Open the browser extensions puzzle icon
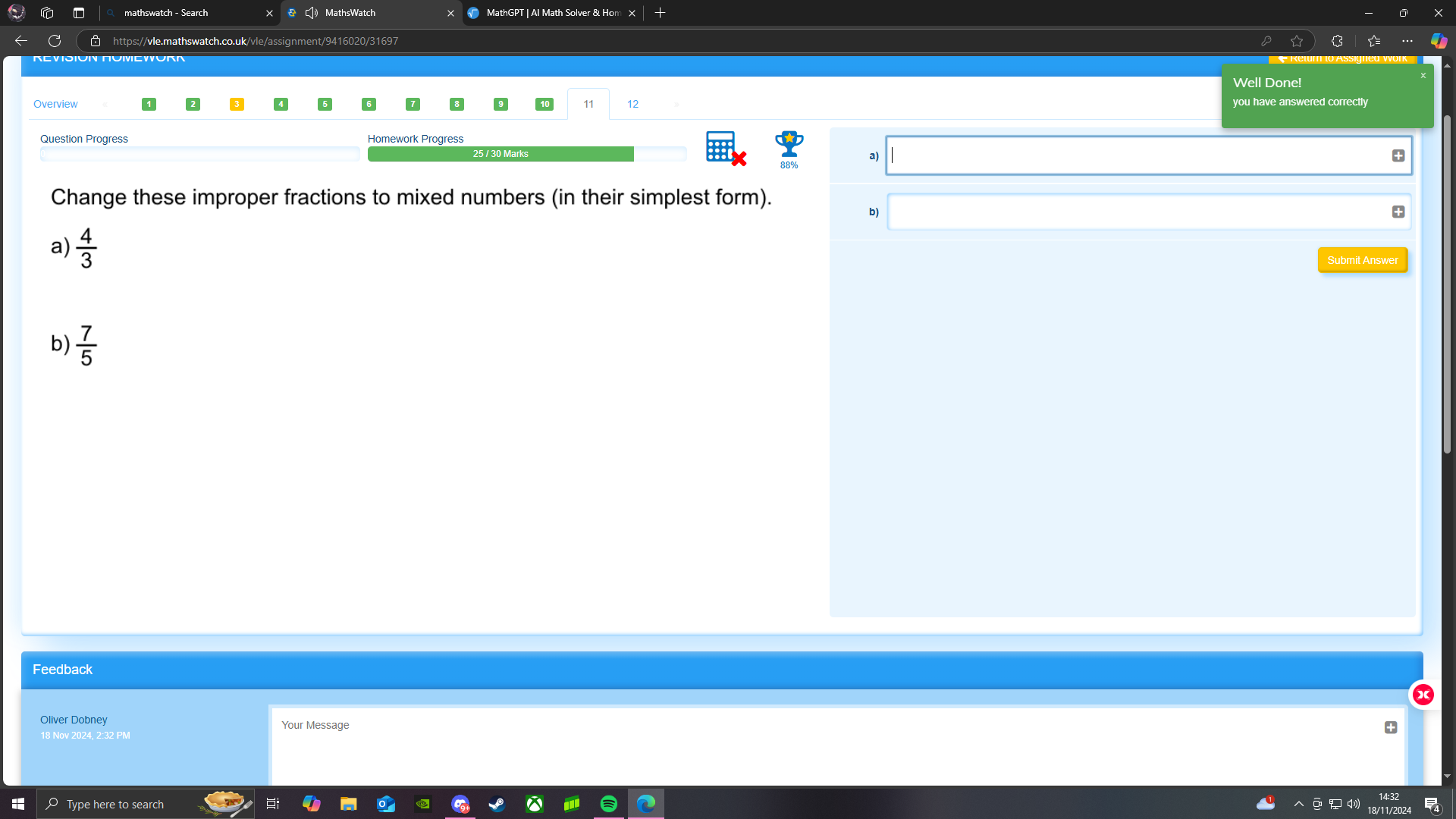Screen dimensions: 1456x819 (x=1337, y=41)
